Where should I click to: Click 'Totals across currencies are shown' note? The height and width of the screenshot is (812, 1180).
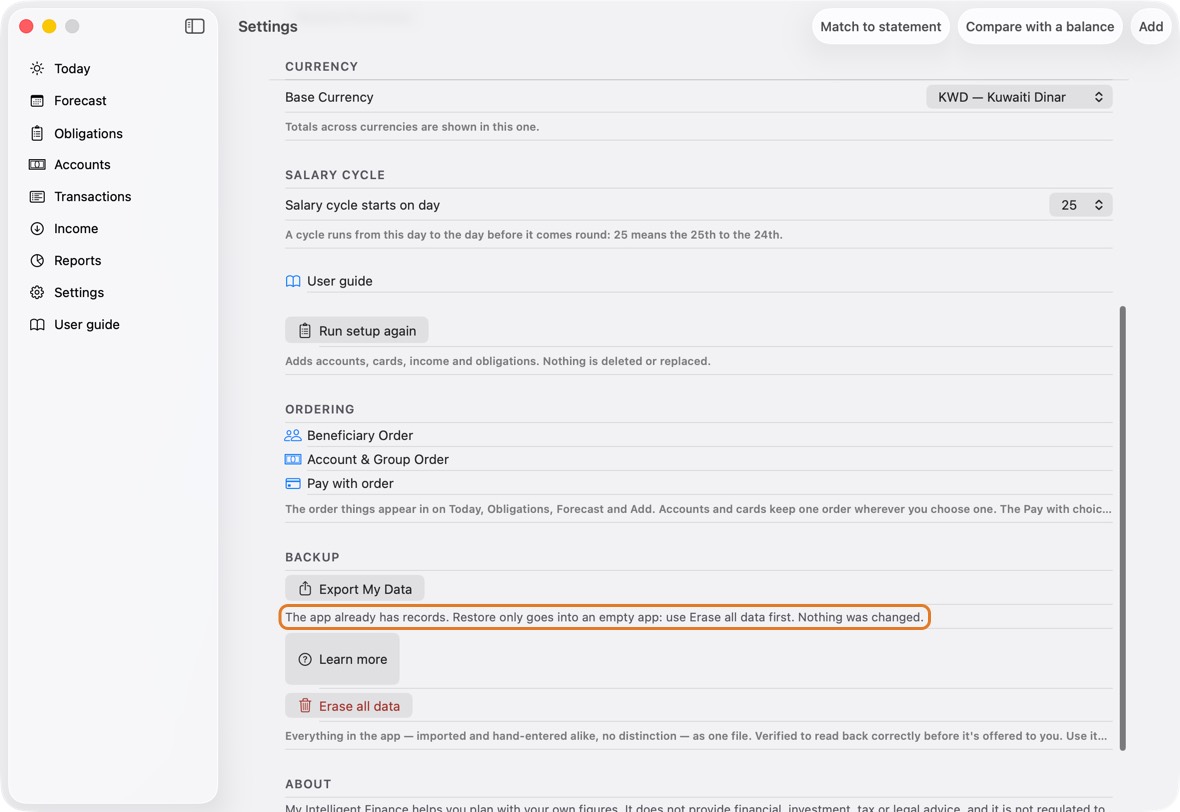pos(412,126)
